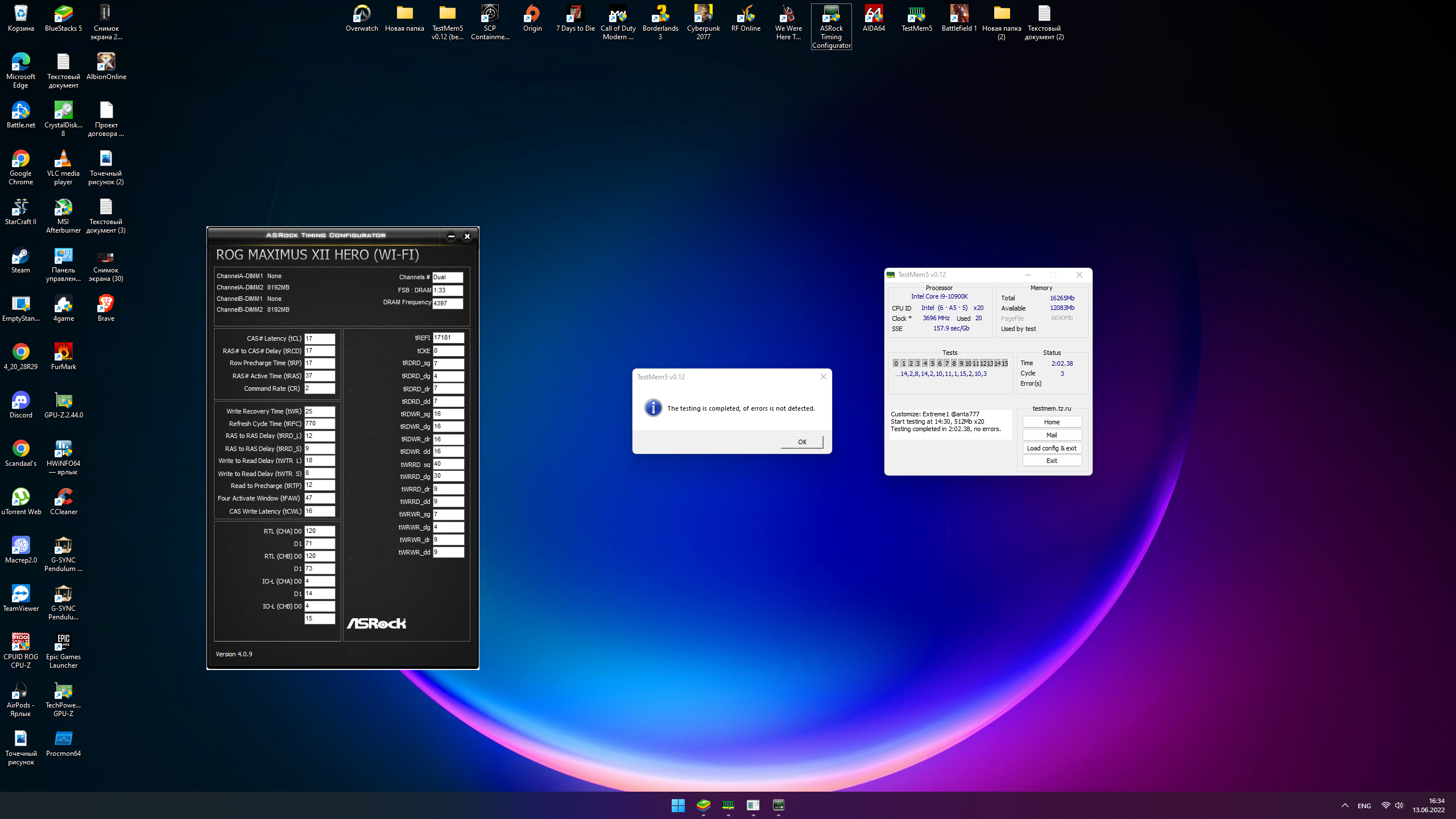Click the tREFI value field
The height and width of the screenshot is (819, 1456).
tap(448, 338)
